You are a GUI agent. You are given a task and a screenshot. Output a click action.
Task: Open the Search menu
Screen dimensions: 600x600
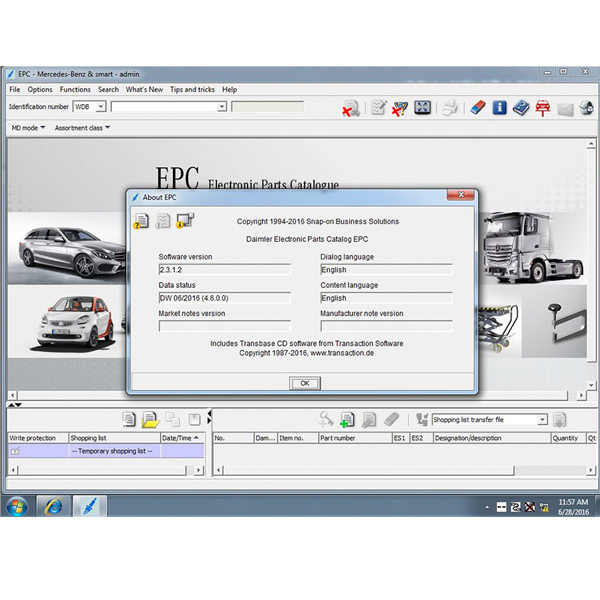108,90
